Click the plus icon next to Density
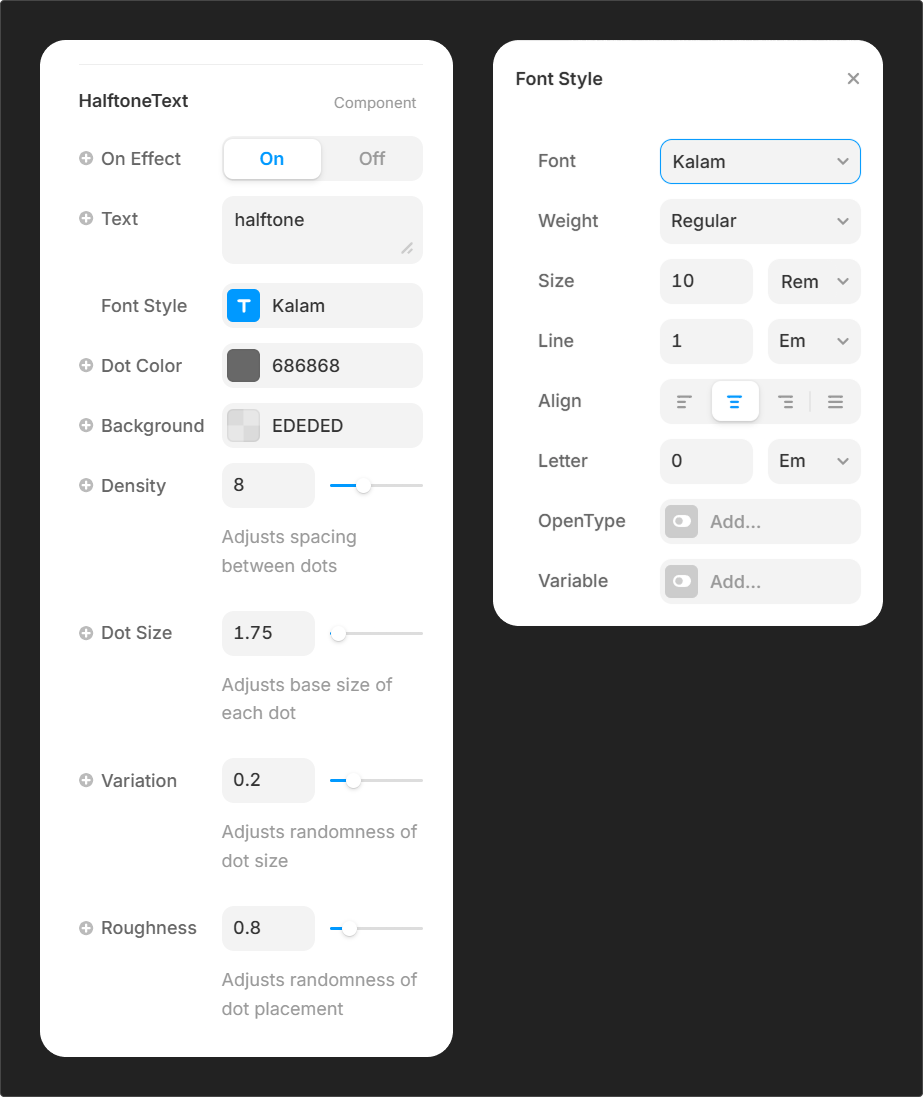923x1097 pixels. [x=86, y=485]
